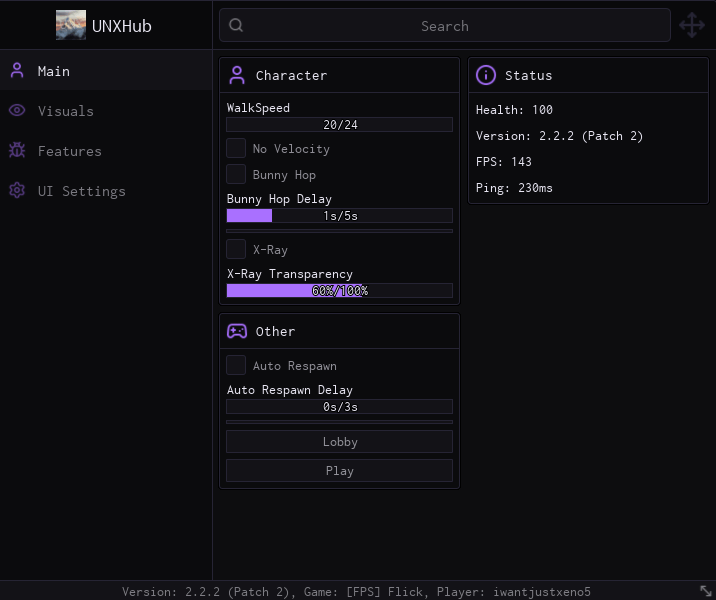Screen dimensions: 716x600
Task: Click the Main person icon in sidebar
Action: click(17, 71)
